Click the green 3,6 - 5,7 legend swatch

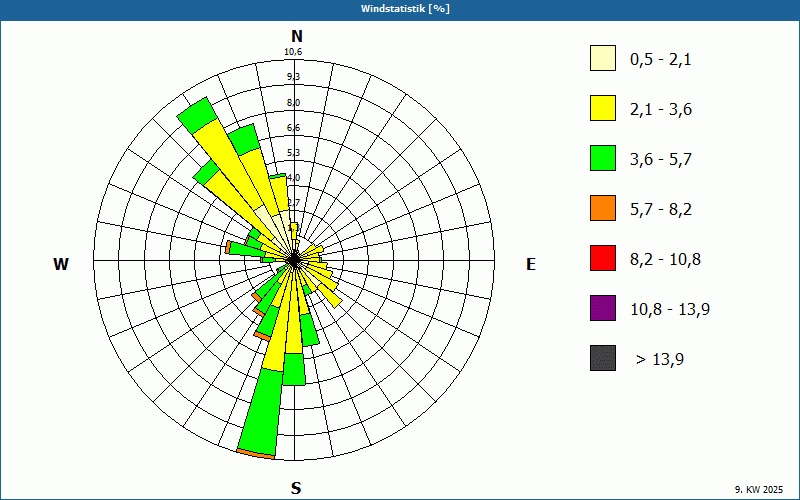click(603, 158)
